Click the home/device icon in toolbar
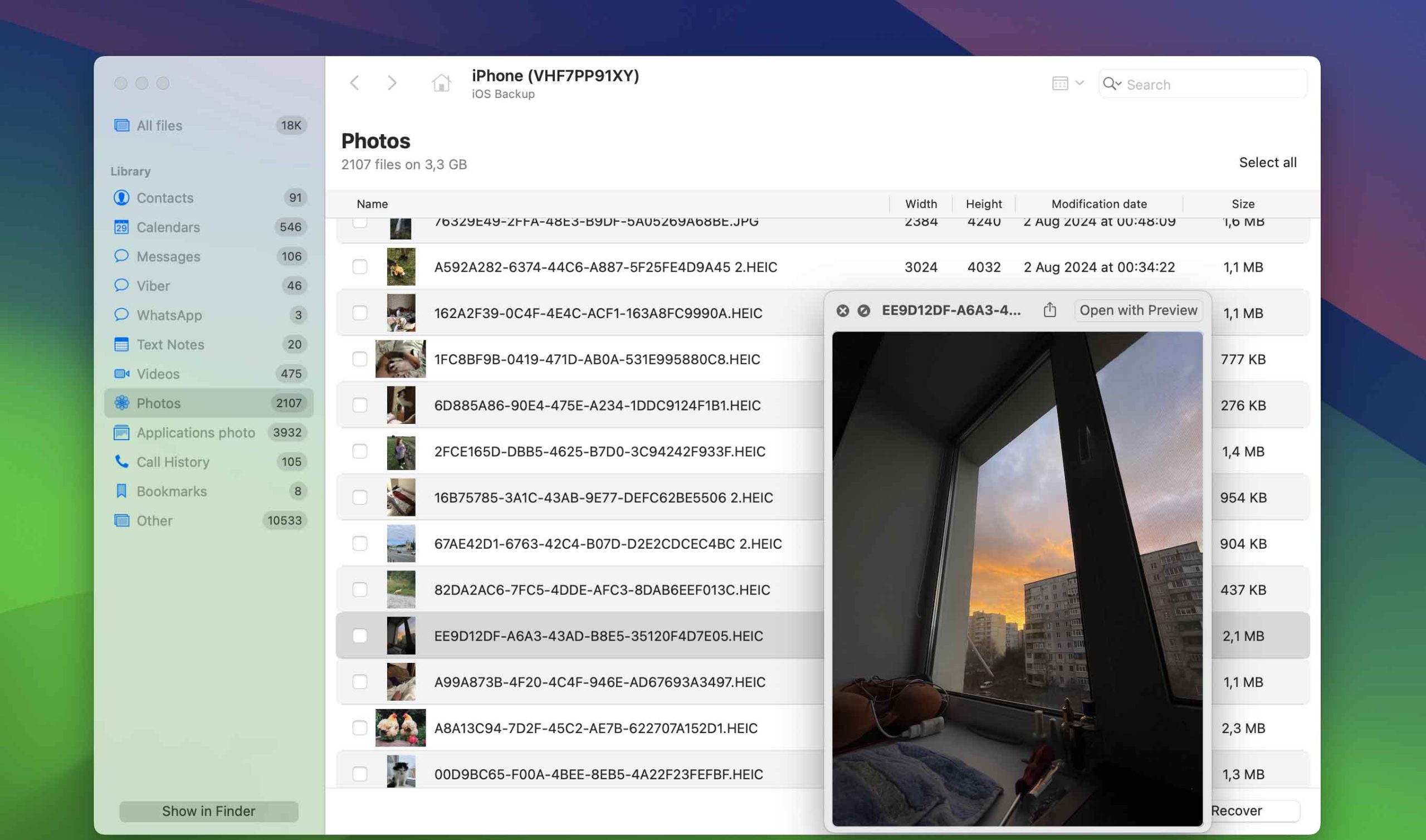This screenshot has height=840, width=1426. (x=441, y=83)
